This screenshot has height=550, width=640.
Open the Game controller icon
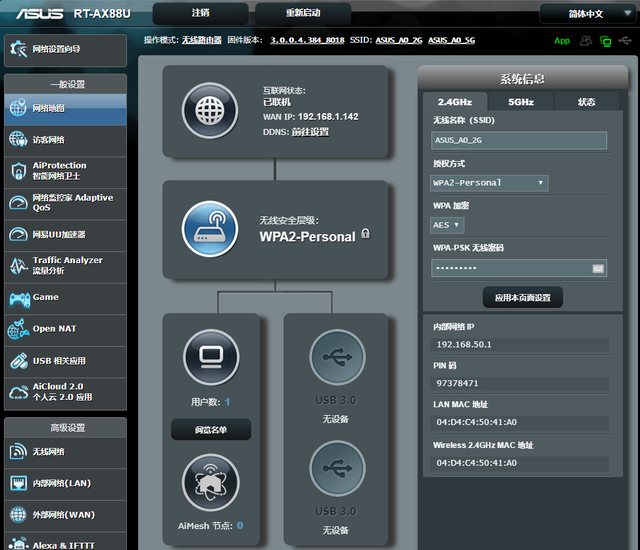[x=20, y=299]
